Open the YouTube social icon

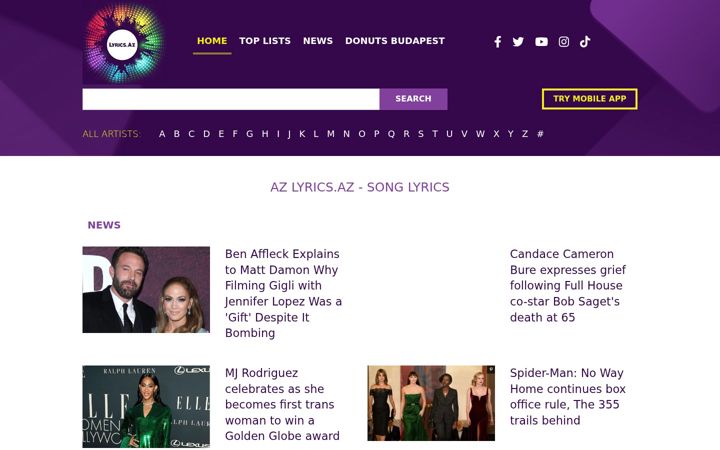click(x=541, y=42)
